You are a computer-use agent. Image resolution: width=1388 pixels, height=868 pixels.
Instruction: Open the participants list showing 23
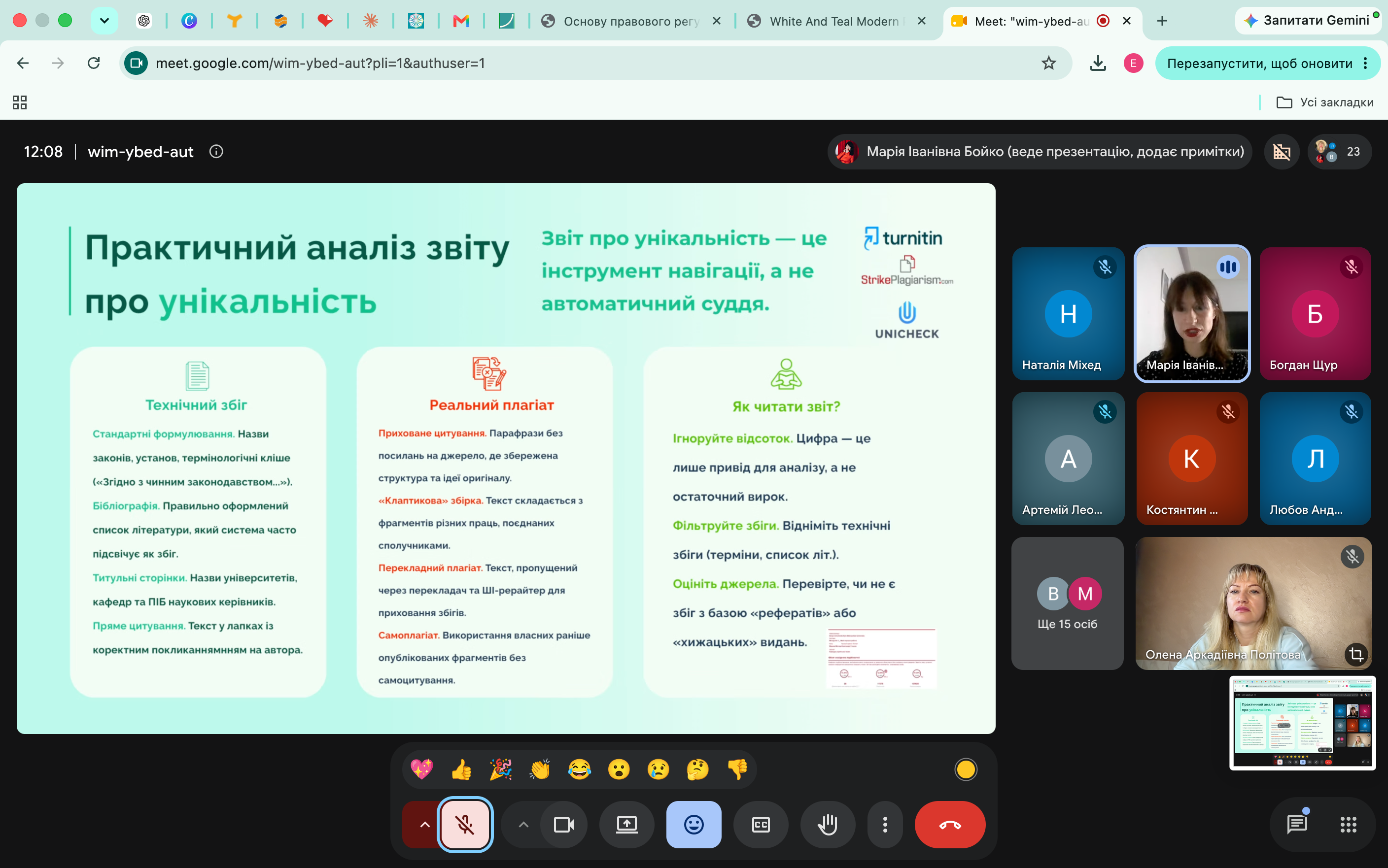pyautogui.click(x=1339, y=152)
